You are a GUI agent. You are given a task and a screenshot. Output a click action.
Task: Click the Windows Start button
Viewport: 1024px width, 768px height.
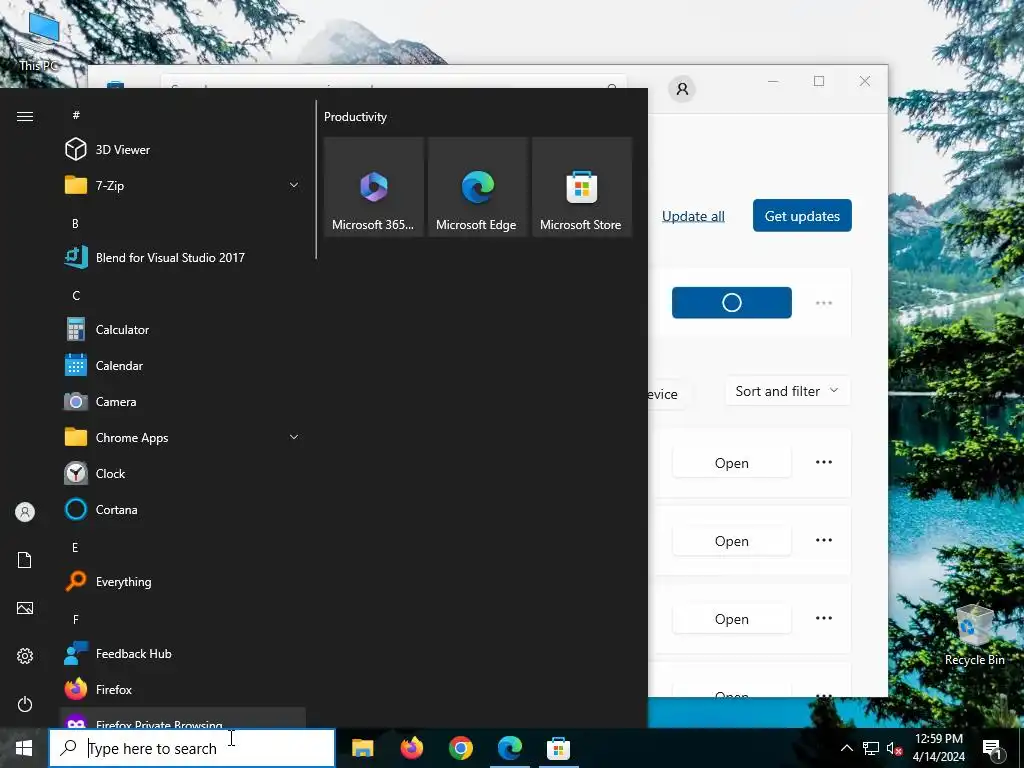coord(24,748)
